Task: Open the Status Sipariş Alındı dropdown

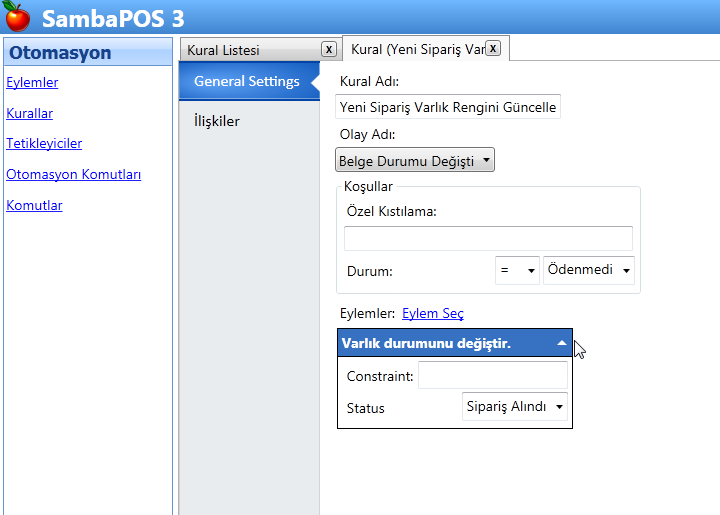Action: coord(514,407)
